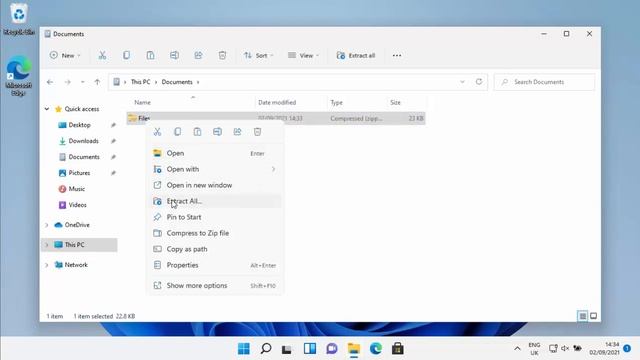Select Desktop in Quick access
This screenshot has width=640, height=360.
coord(80,125)
